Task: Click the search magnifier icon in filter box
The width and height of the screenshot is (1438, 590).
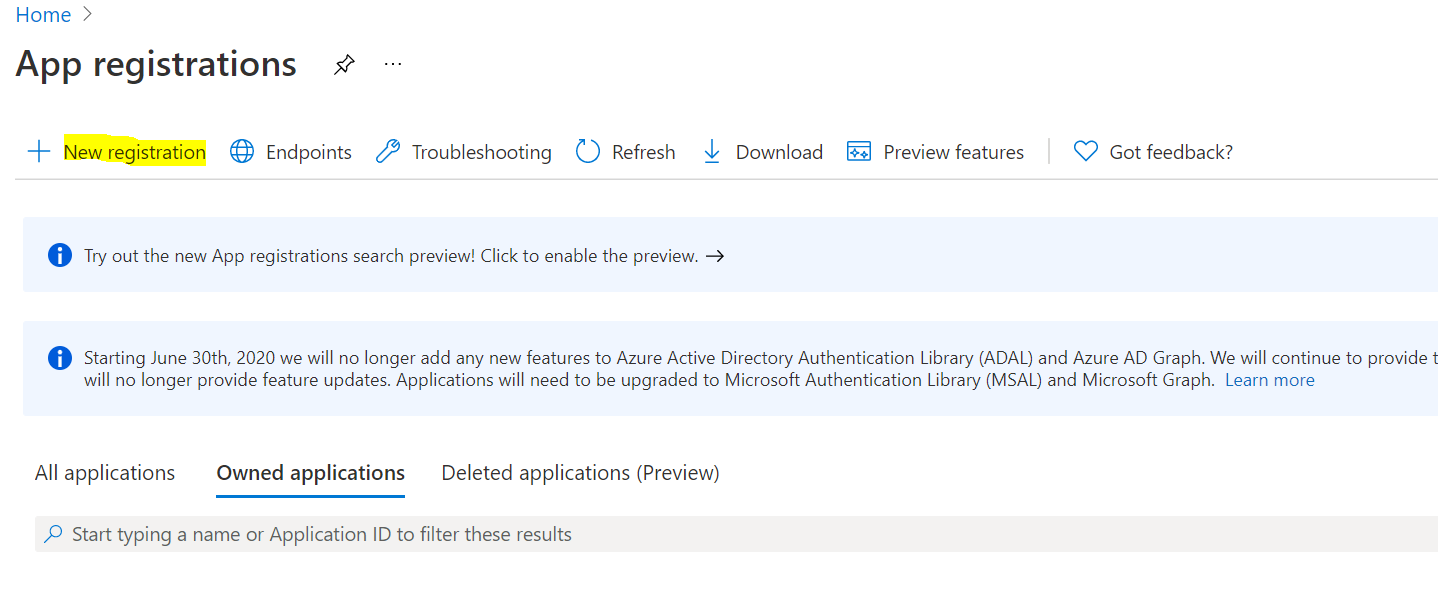Action: pyautogui.click(x=53, y=534)
